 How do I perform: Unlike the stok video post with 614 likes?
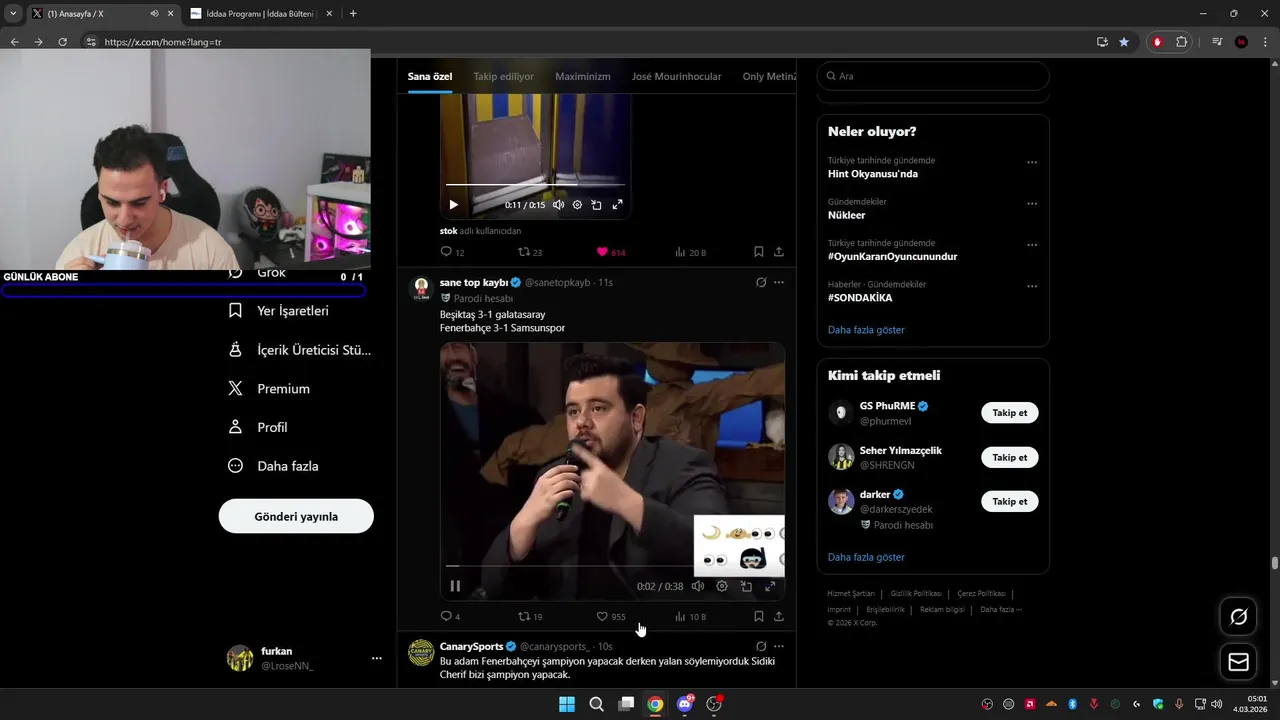point(602,252)
